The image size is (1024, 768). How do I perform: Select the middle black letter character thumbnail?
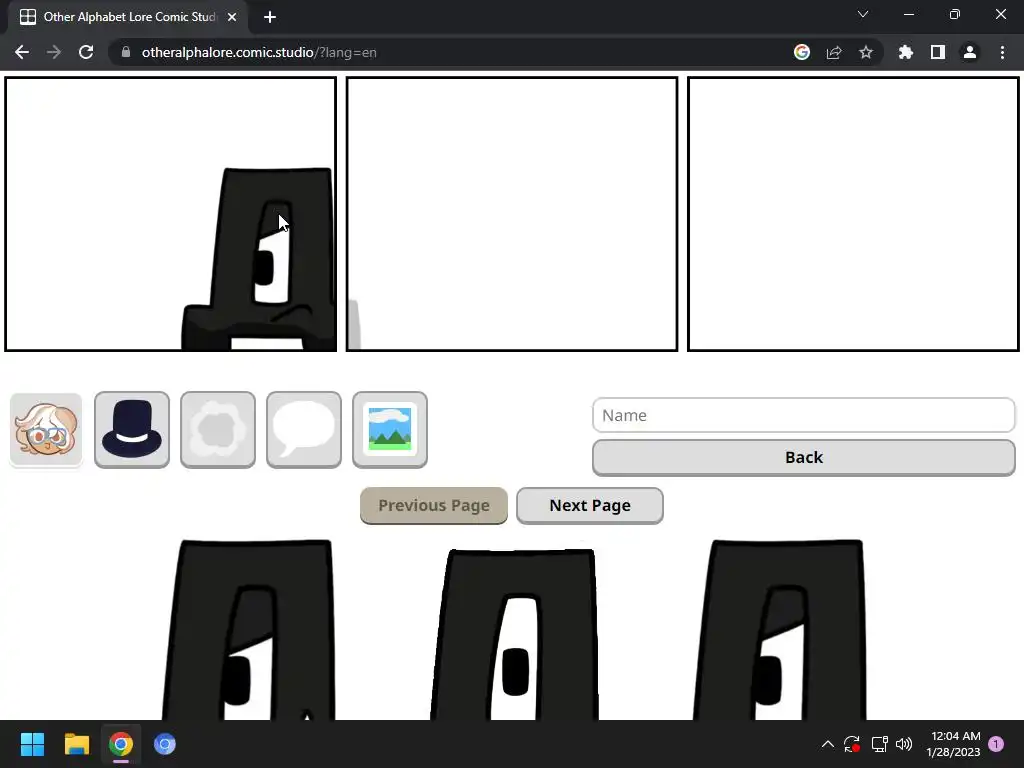[x=515, y=634]
